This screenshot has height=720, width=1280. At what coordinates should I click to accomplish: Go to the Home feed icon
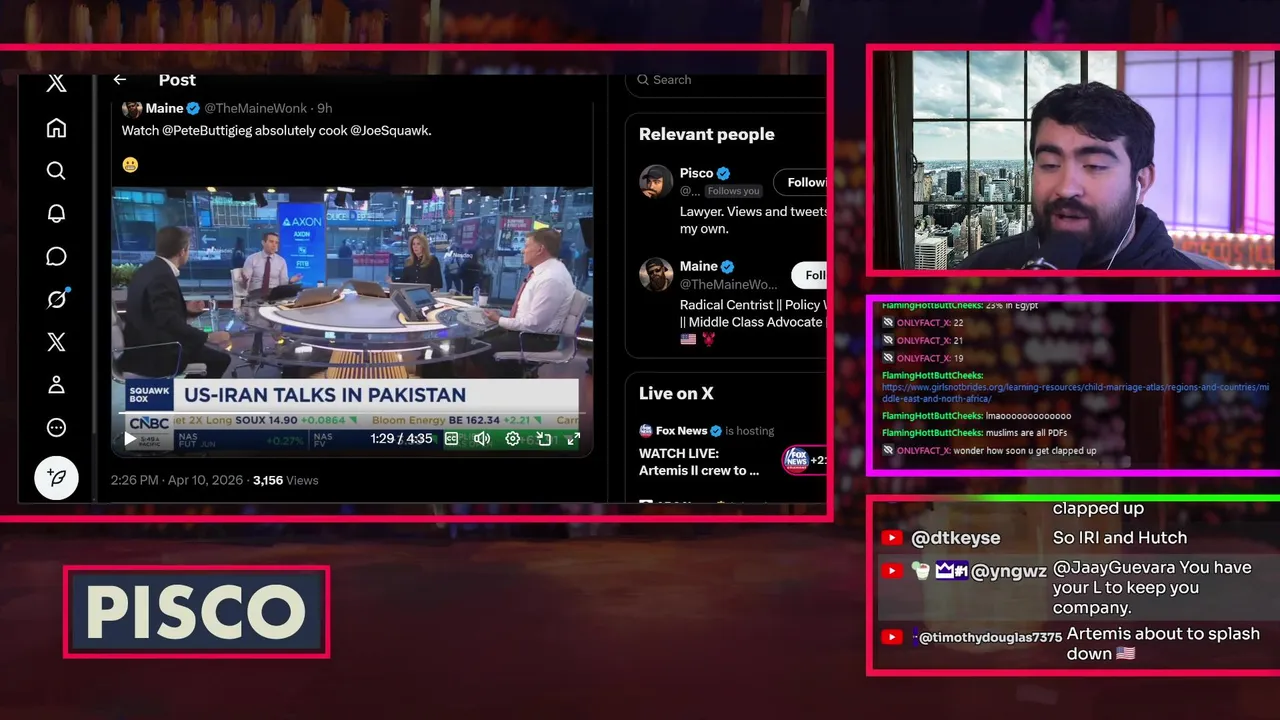56,127
